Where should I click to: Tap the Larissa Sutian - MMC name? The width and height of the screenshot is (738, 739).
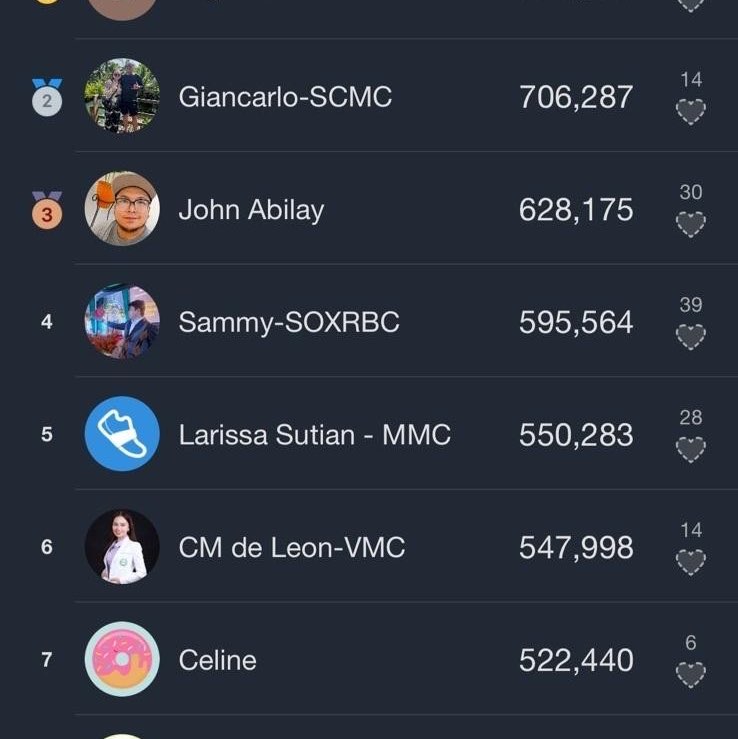(x=314, y=435)
